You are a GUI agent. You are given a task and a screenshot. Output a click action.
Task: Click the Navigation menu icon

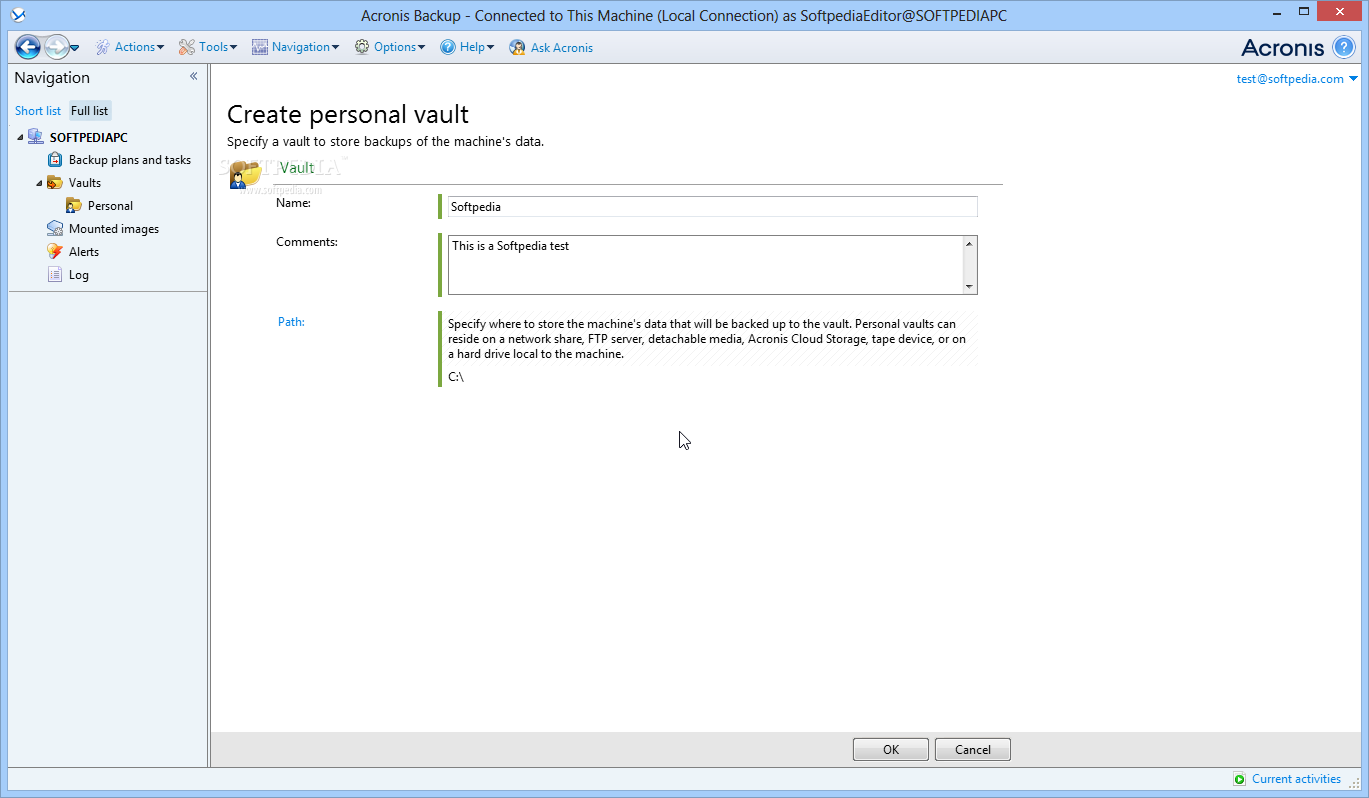[x=260, y=47]
